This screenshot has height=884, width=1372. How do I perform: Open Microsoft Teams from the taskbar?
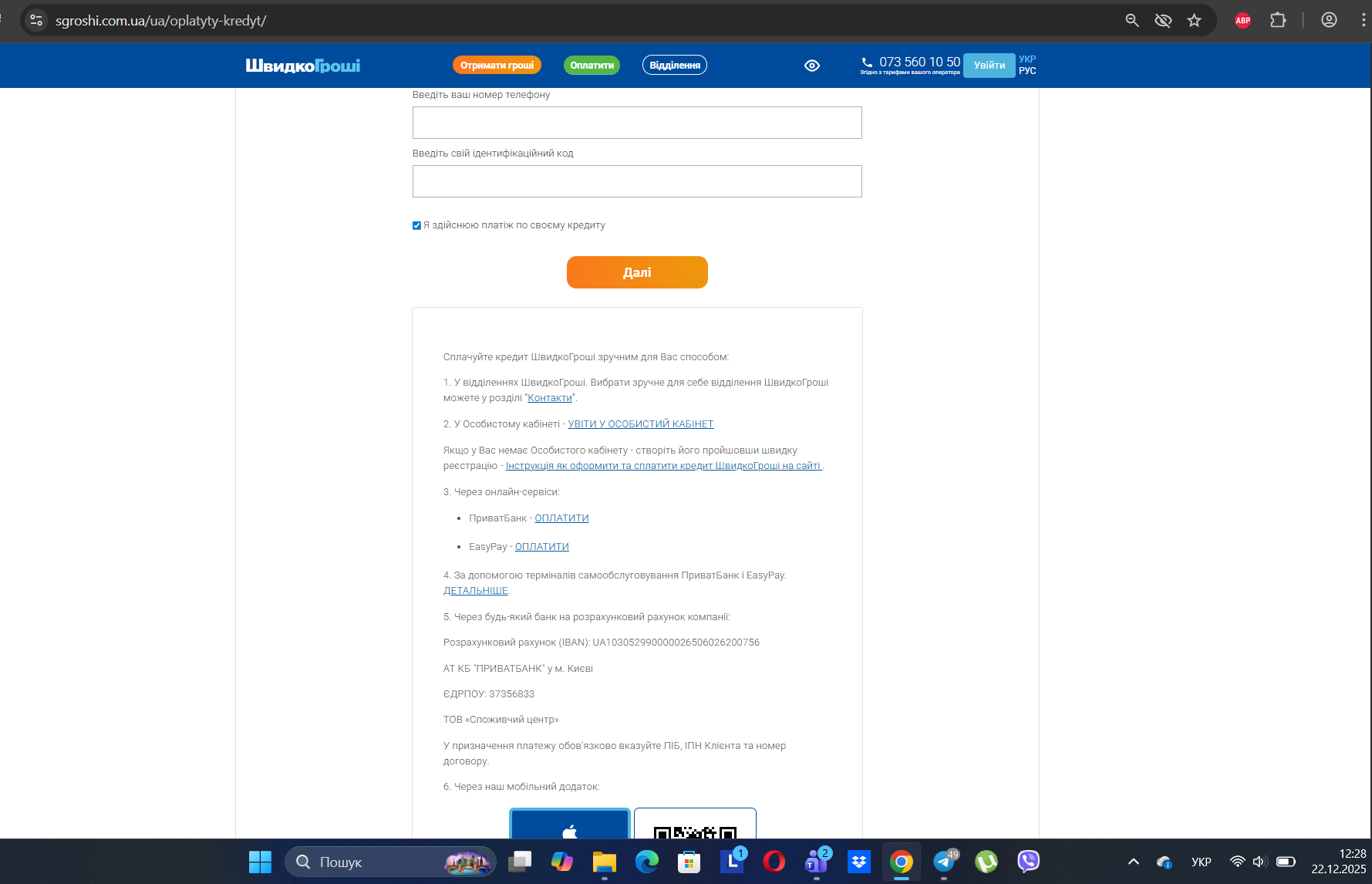tap(816, 862)
